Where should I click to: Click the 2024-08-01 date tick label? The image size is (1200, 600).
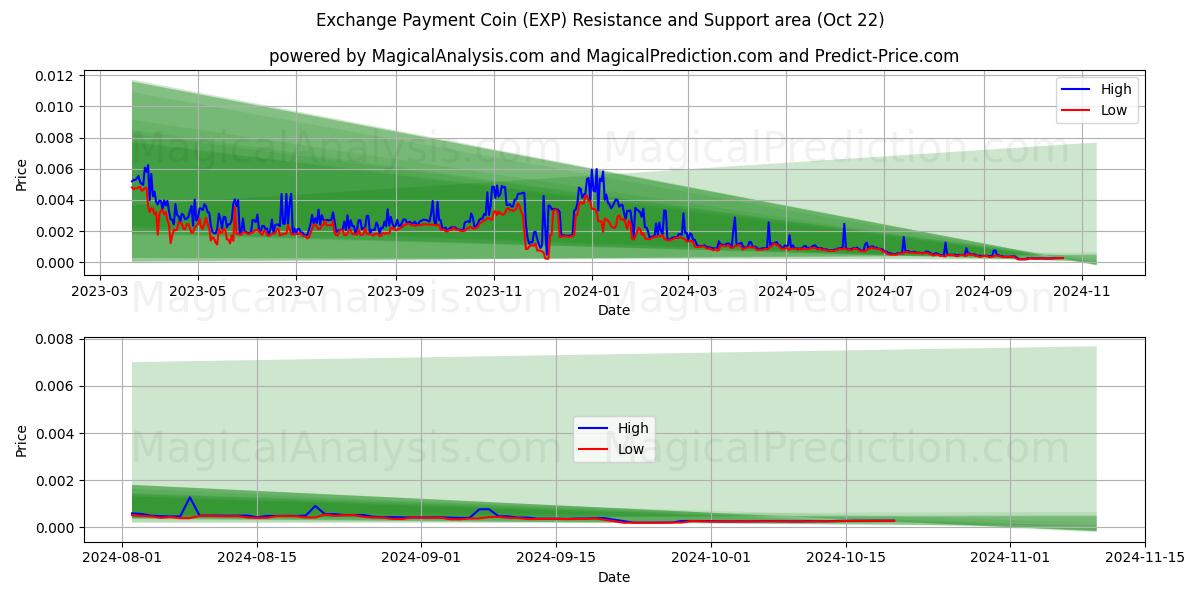(122, 557)
